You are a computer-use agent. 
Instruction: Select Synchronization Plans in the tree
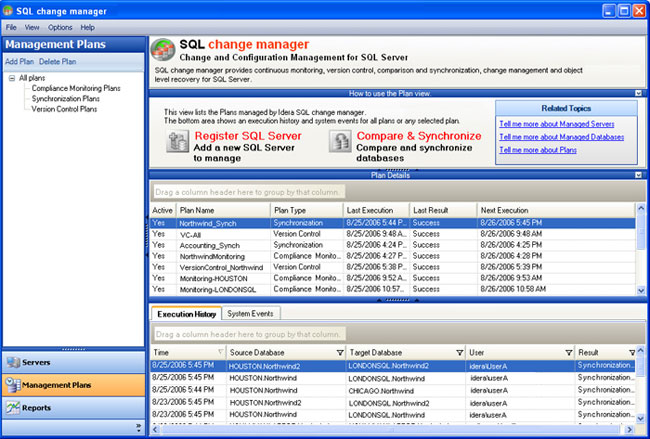(65, 99)
